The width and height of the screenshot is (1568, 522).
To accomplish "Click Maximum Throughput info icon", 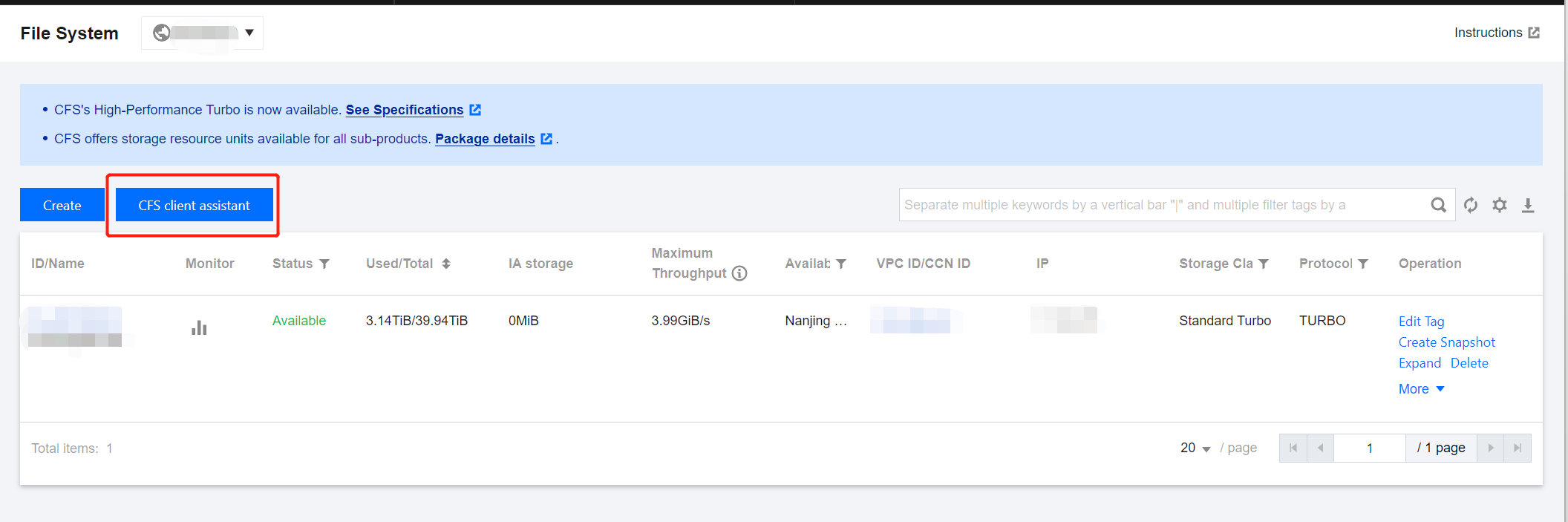I will point(739,273).
